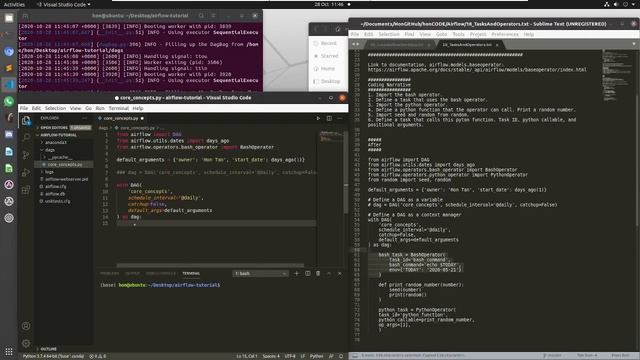The height and width of the screenshot is (360, 640).
Task: Open Manage gear in VS Code activity bar
Action: click(26, 343)
